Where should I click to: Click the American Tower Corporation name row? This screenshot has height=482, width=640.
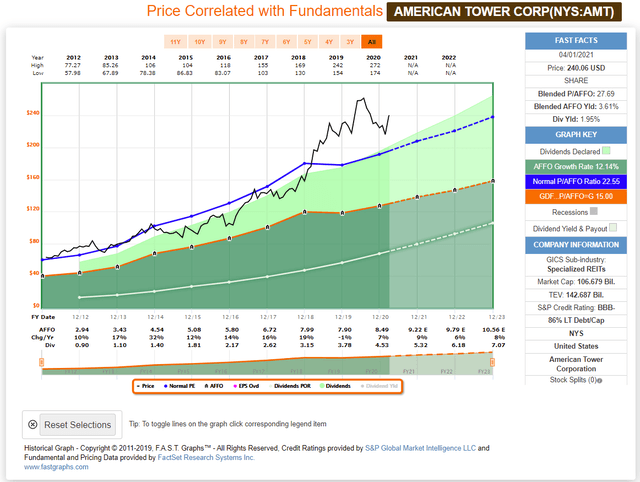pyautogui.click(x=576, y=364)
